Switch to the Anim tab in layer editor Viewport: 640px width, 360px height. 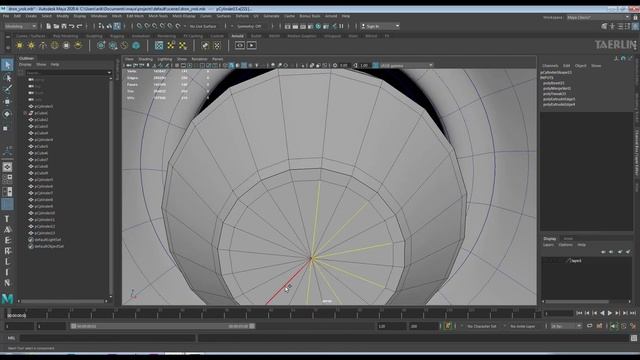pyautogui.click(x=568, y=239)
